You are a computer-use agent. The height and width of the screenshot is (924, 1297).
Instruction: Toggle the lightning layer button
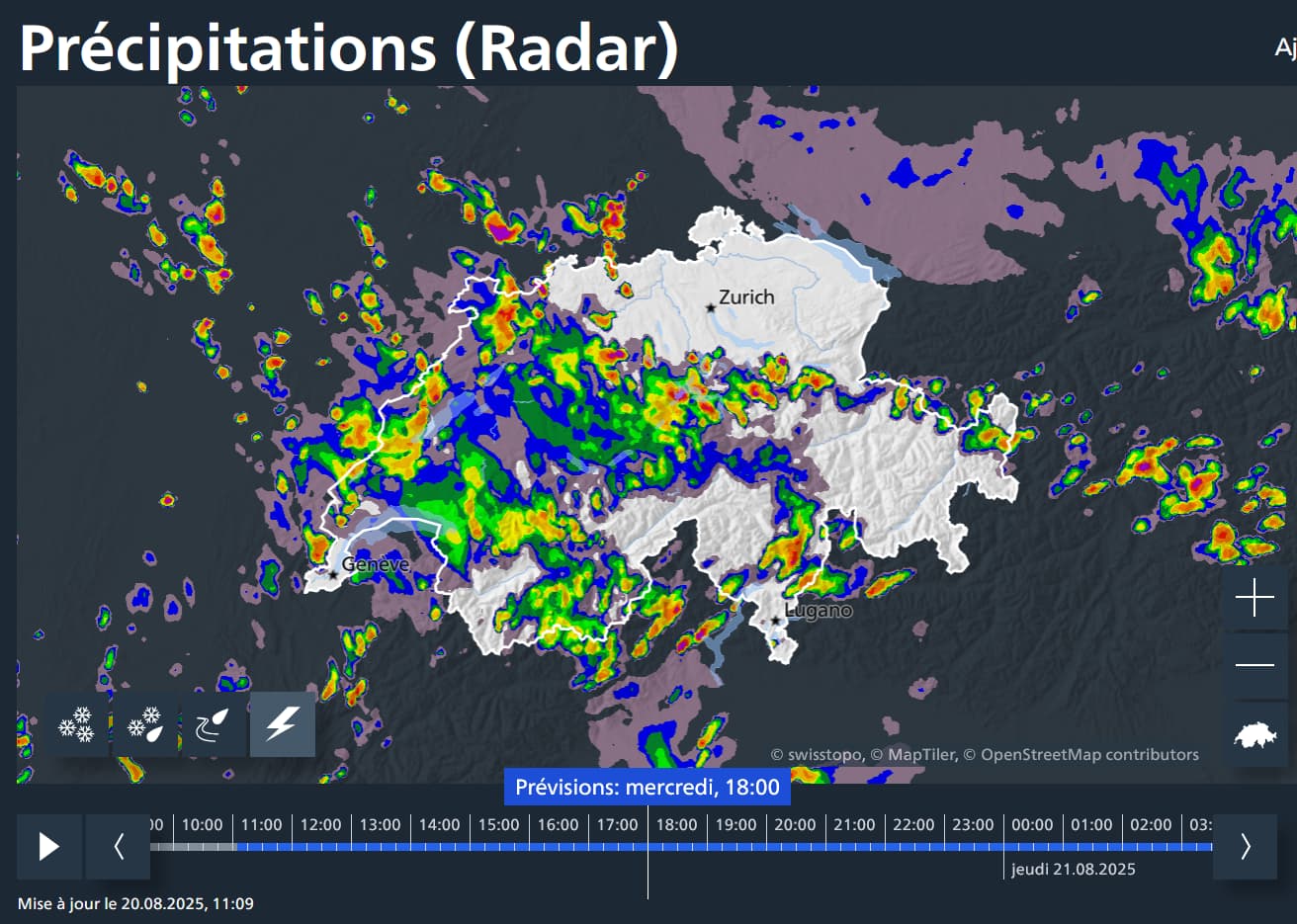coord(282,724)
